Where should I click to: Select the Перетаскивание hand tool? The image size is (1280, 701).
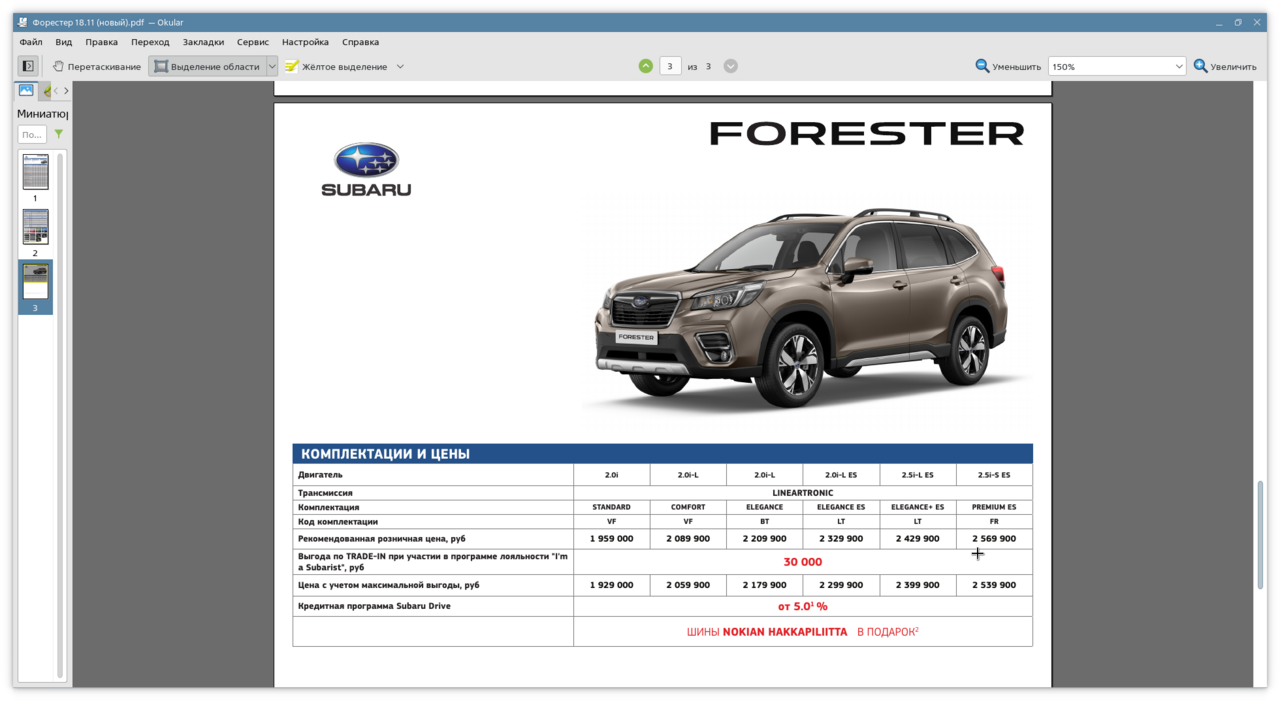click(96, 67)
